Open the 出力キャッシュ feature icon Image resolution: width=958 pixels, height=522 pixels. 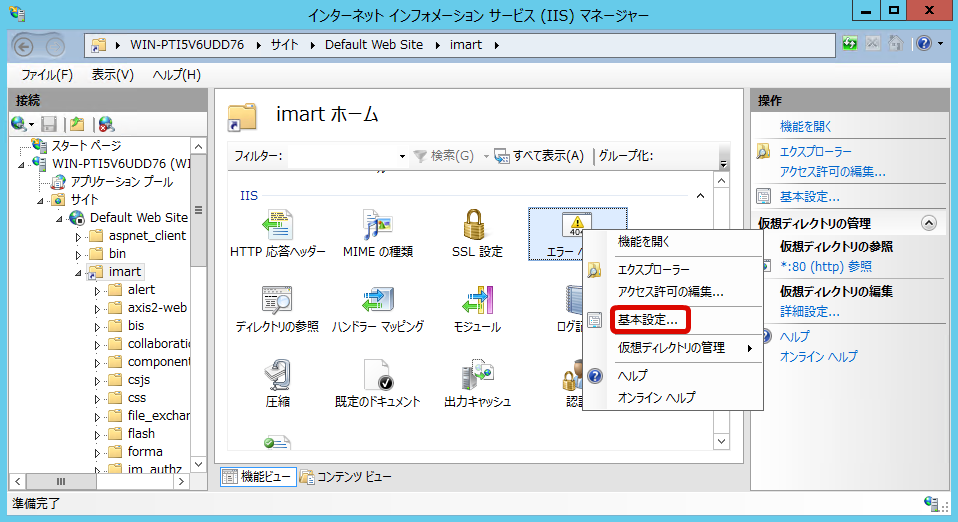tap(477, 384)
